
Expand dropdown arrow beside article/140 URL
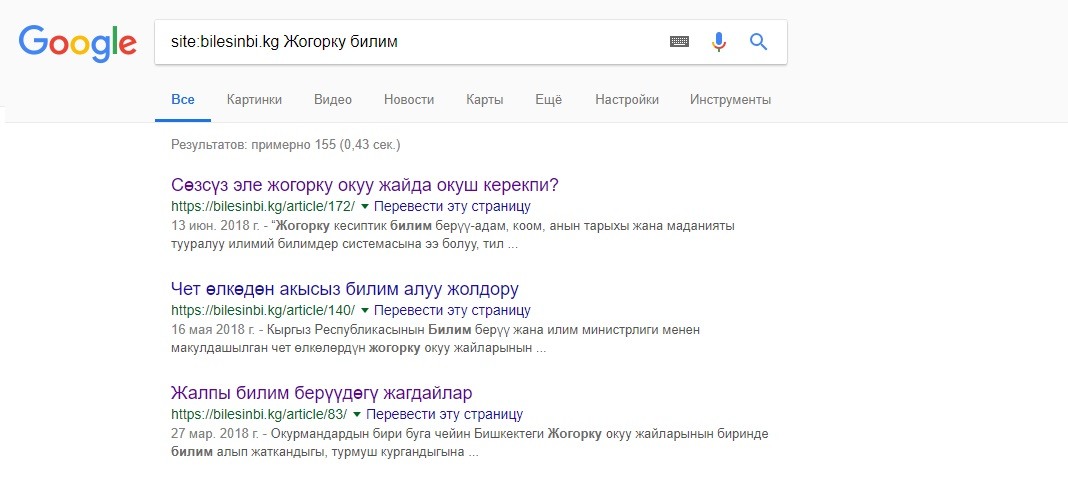(365, 310)
